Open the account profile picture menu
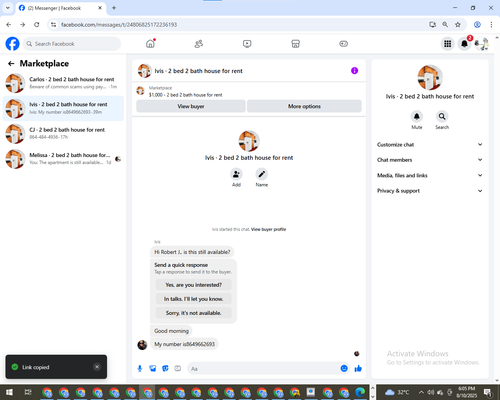Image resolution: width=500 pixels, height=400 pixels. [x=481, y=44]
